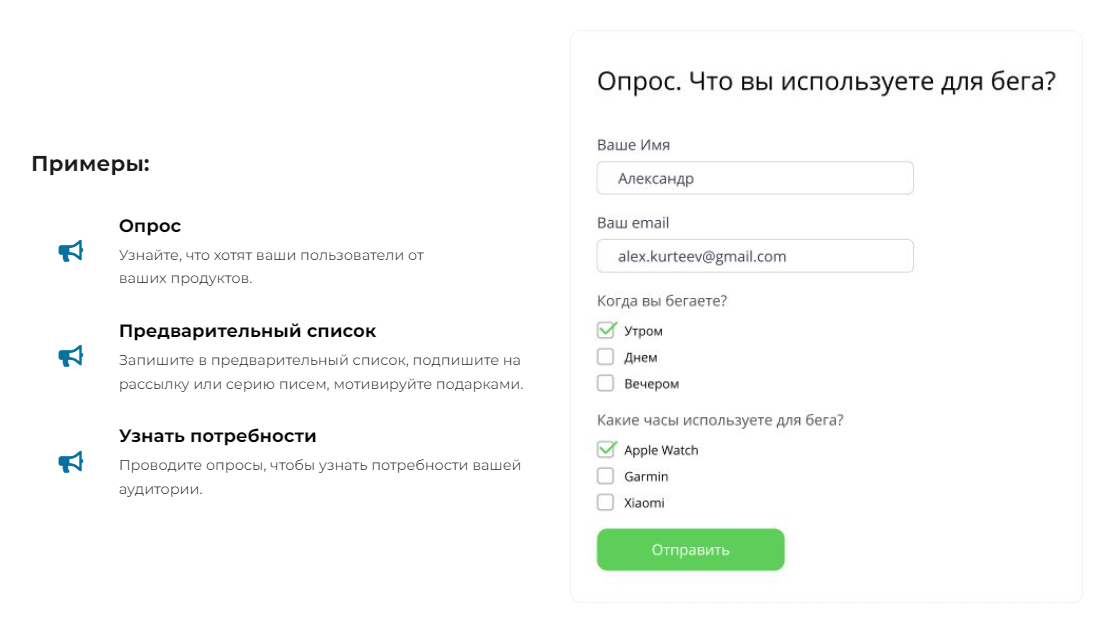Click the Garmin option label
The width and height of the screenshot is (1110, 623).
click(x=646, y=476)
